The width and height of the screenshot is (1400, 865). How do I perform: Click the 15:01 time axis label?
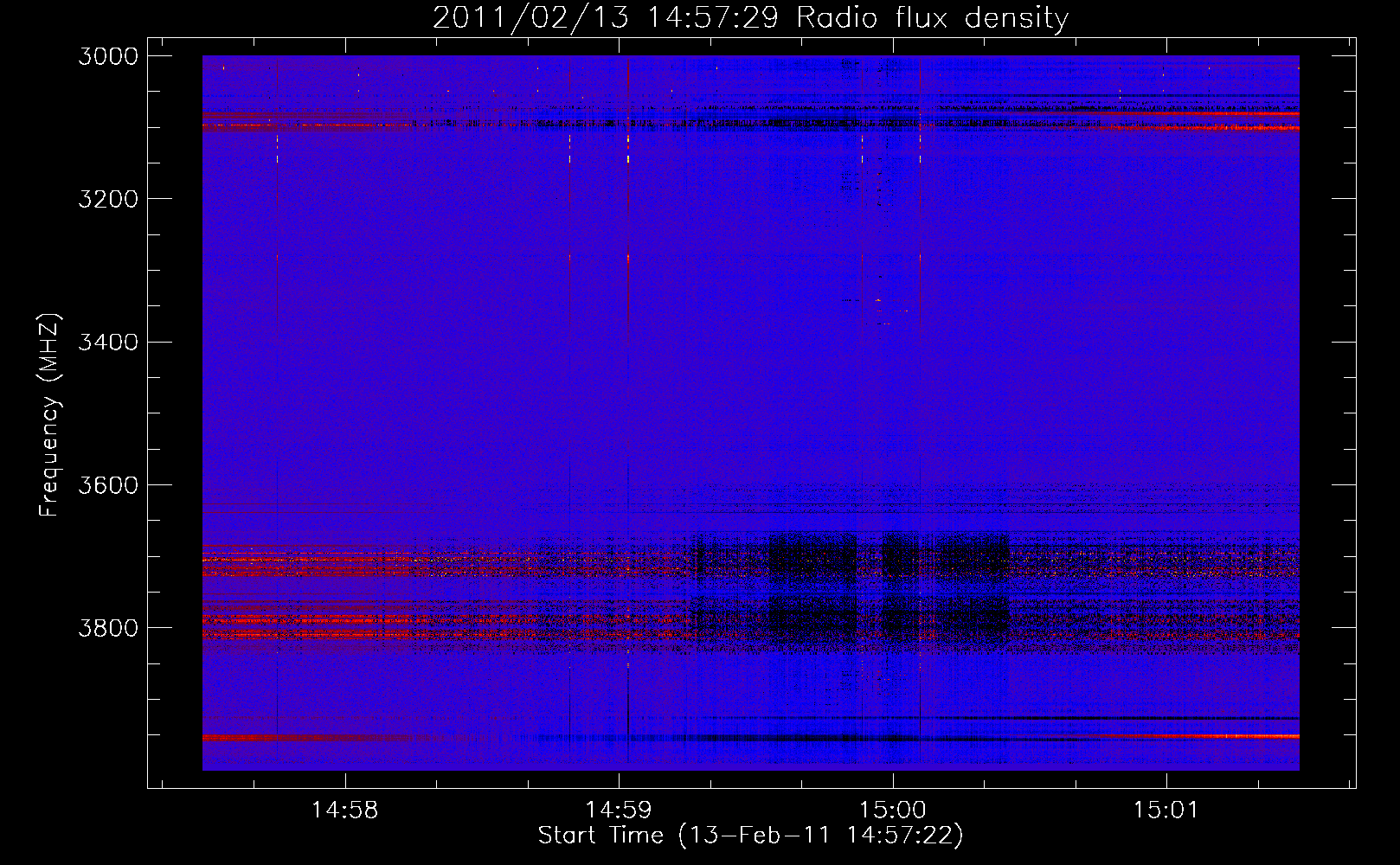[x=1166, y=811]
